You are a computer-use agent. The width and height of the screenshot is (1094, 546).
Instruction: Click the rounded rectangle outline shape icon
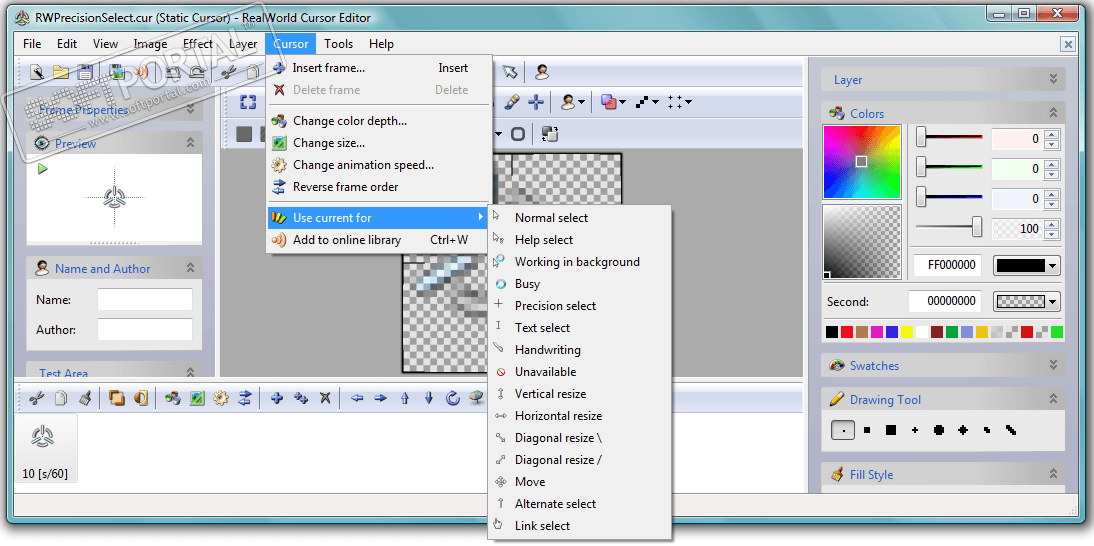[518, 134]
